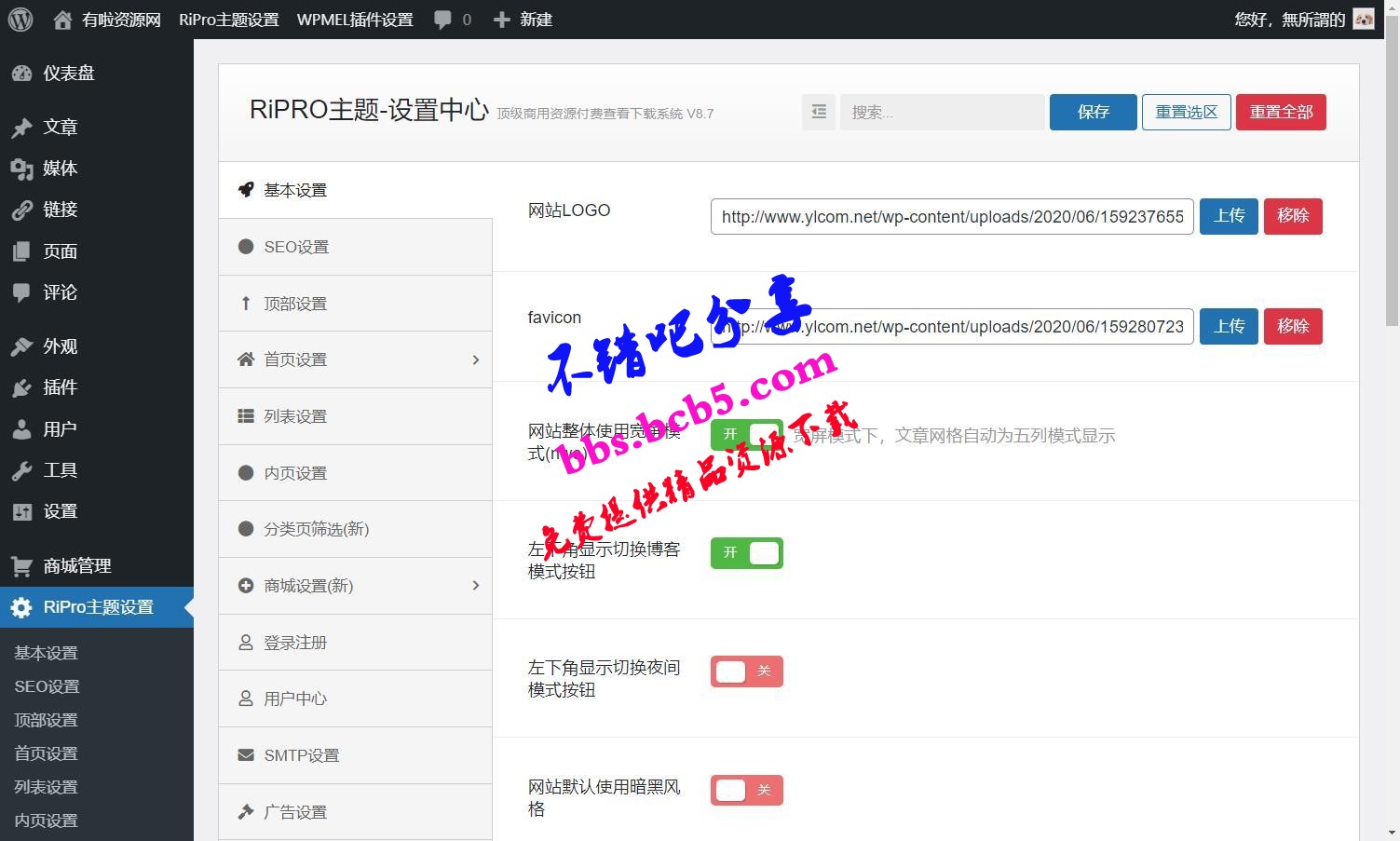Click the house icon of 首页设置
This screenshot has width=1400, height=841.
[246, 359]
